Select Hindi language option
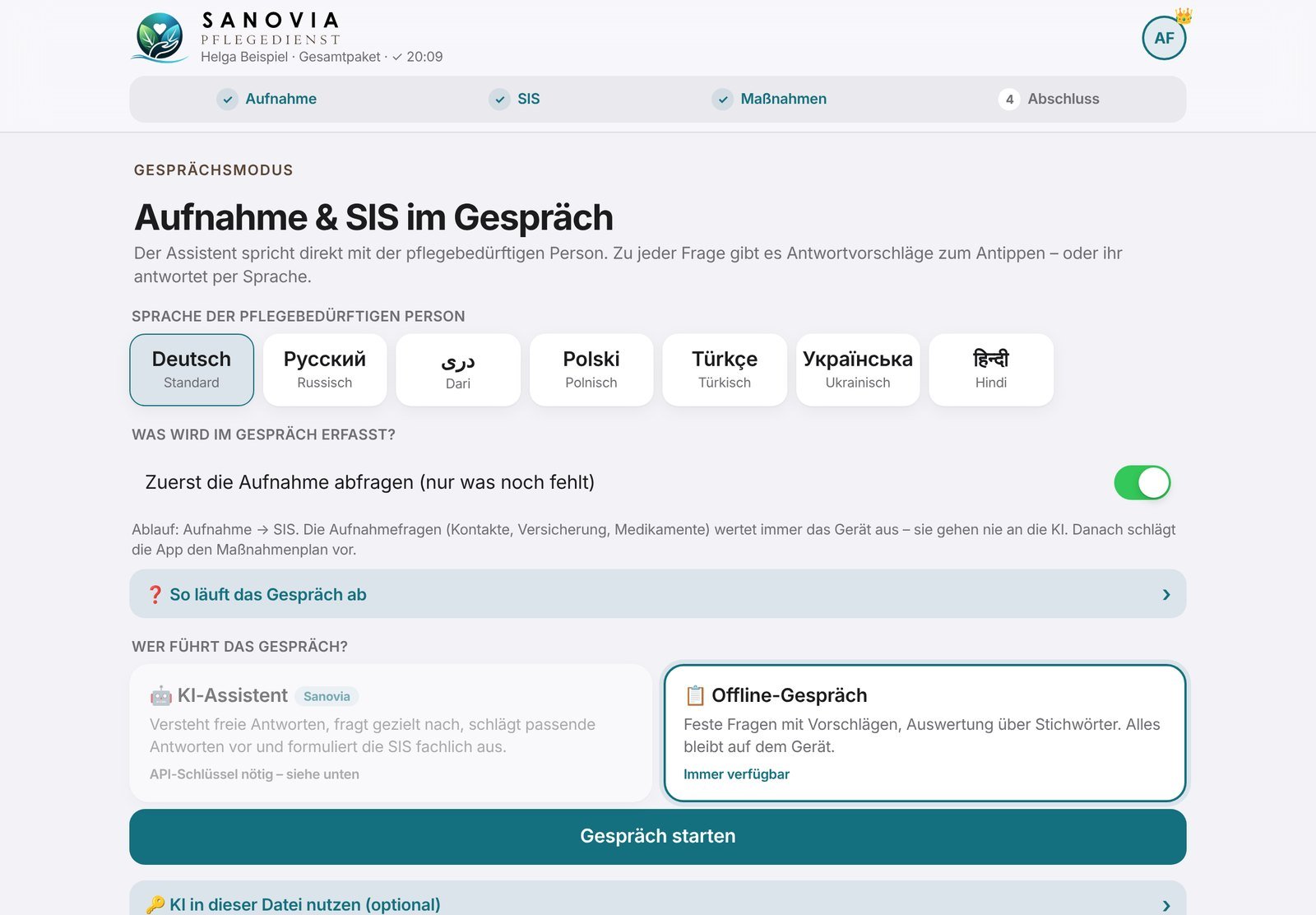 pos(991,369)
